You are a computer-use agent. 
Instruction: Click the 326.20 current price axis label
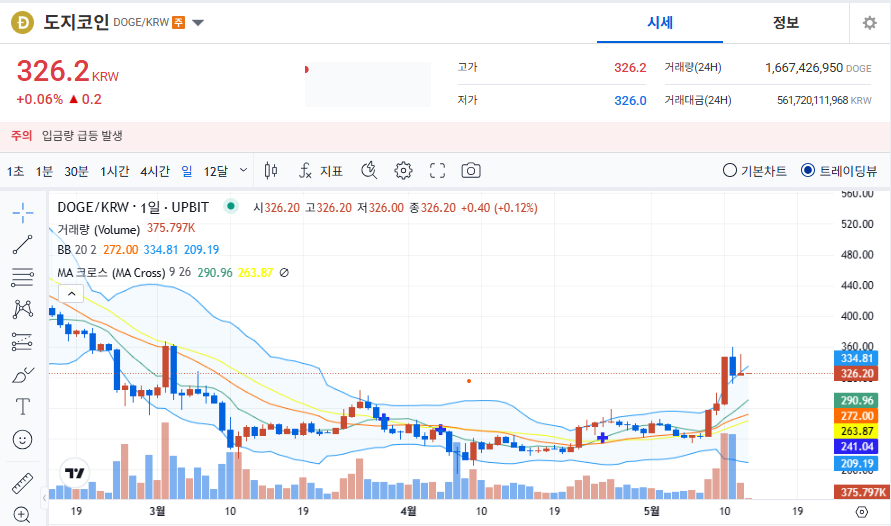click(856, 374)
